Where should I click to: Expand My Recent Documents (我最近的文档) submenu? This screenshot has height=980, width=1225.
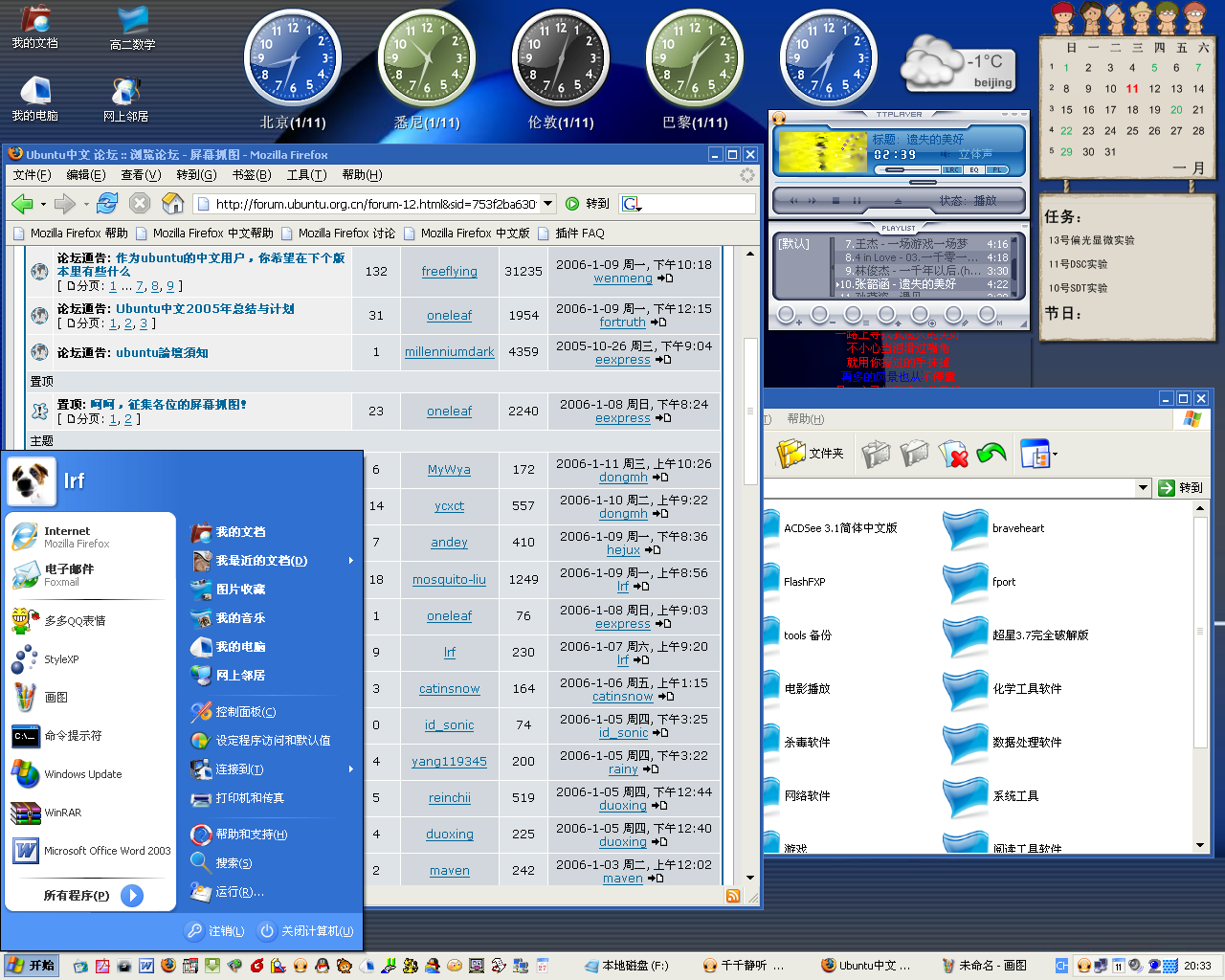tap(351, 561)
